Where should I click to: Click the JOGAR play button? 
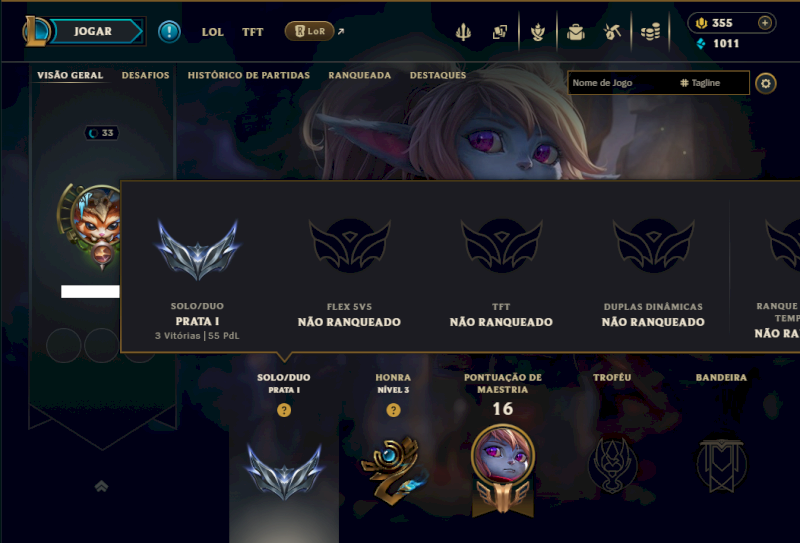click(94, 32)
